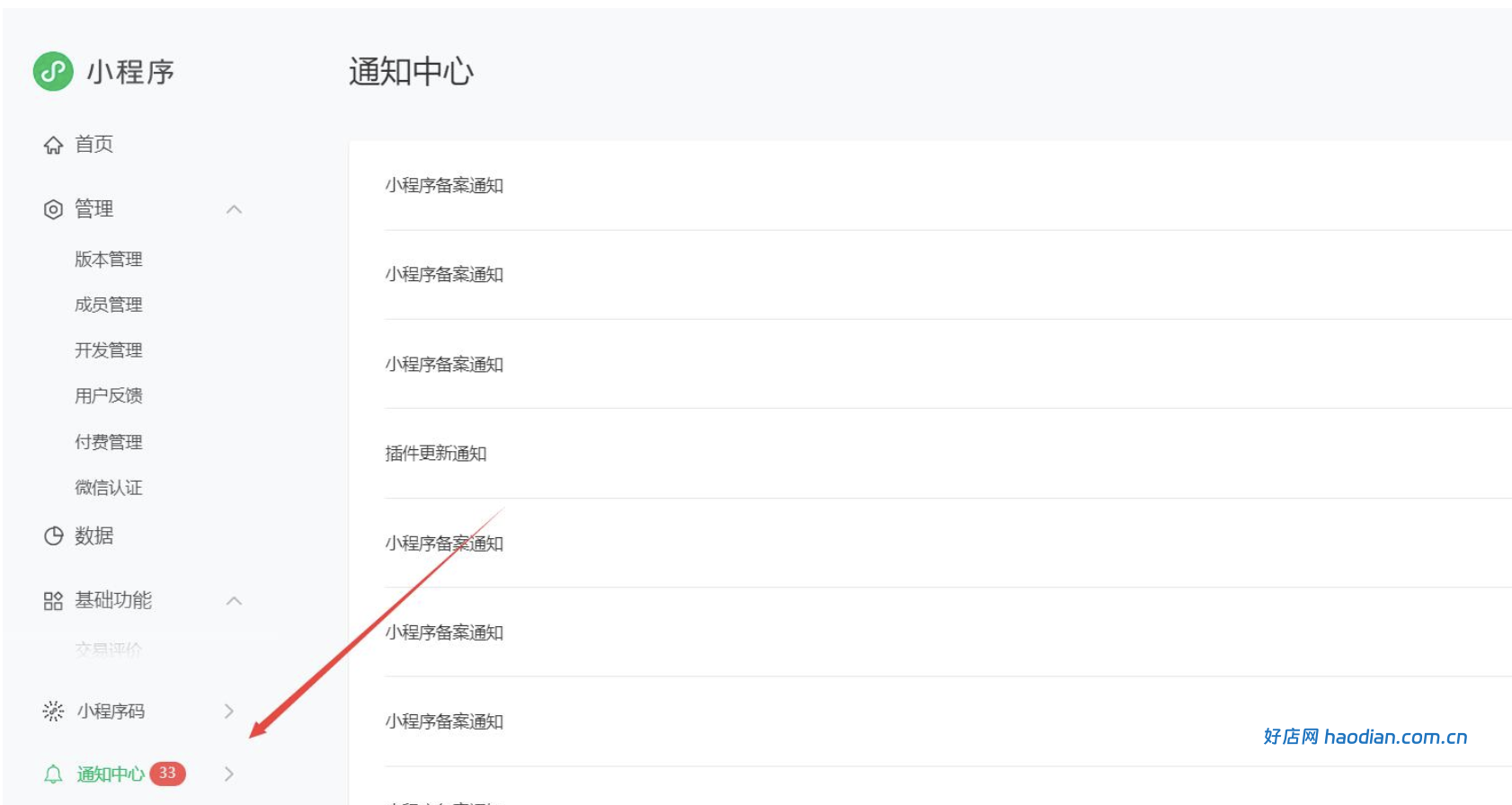Expand the 通知中心 arrow
The width and height of the screenshot is (1512, 805).
tap(229, 774)
